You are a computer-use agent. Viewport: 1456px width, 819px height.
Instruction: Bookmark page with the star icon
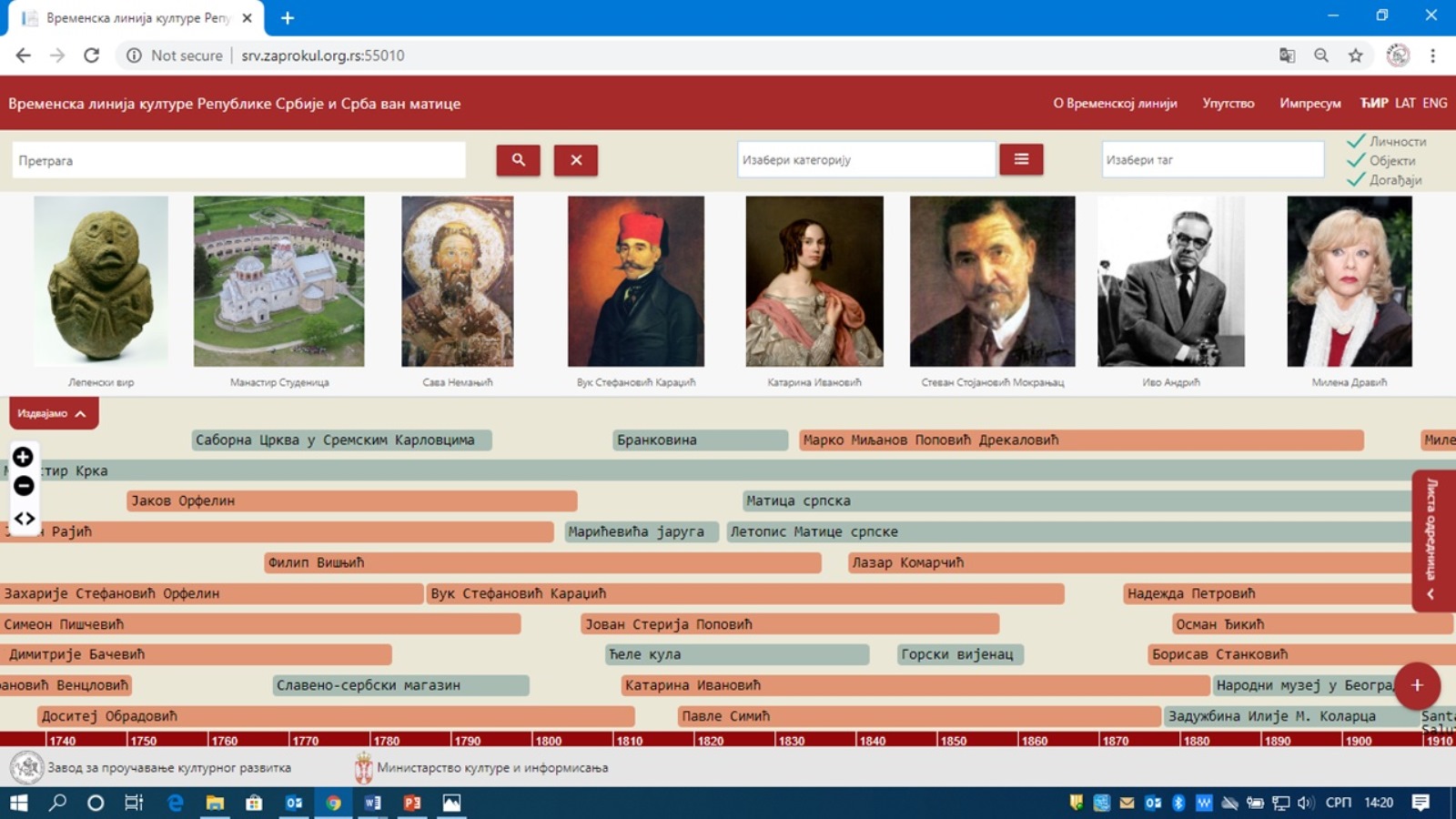pyautogui.click(x=1355, y=56)
